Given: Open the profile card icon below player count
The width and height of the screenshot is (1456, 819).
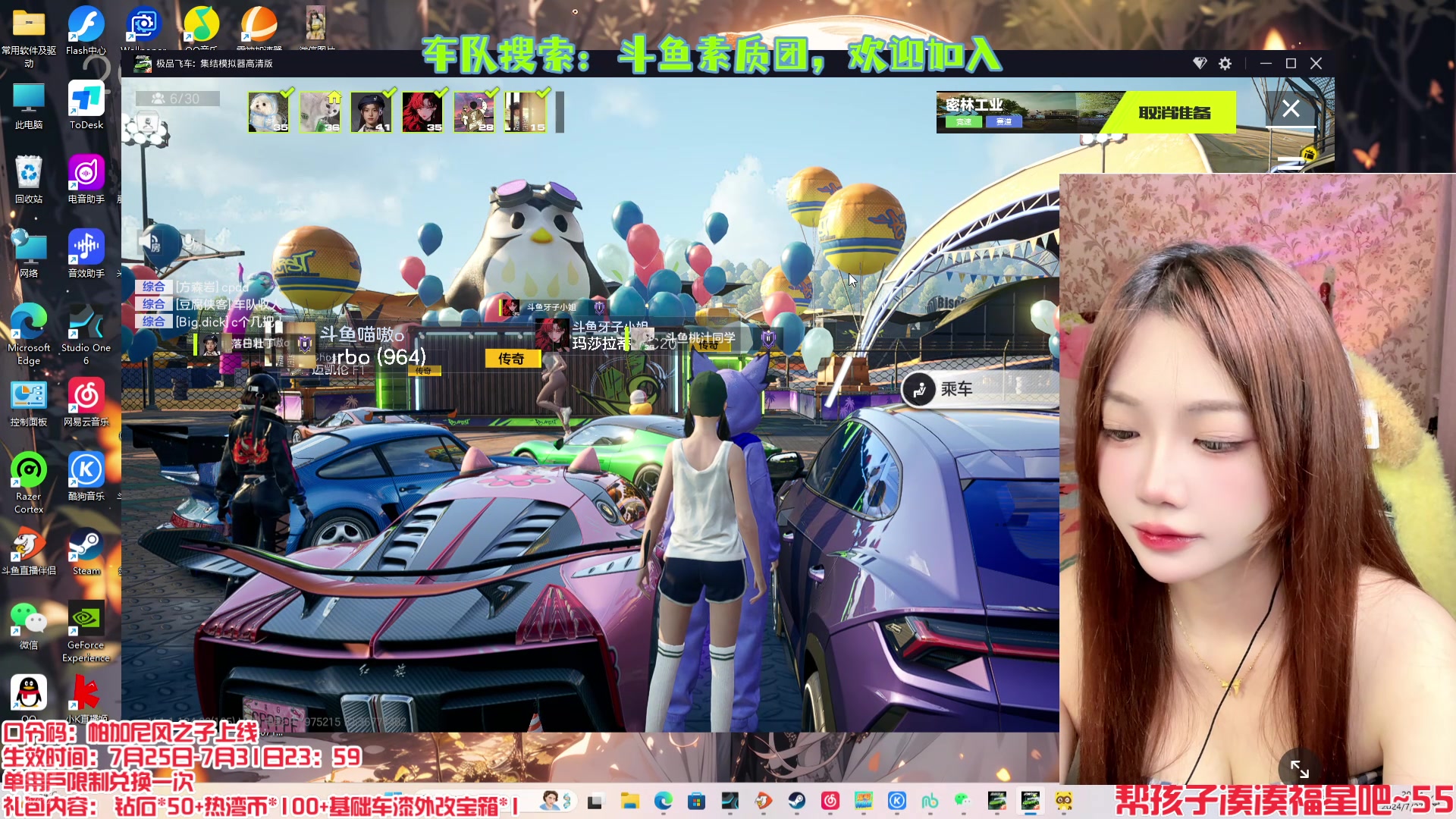Looking at the screenshot, I should [148, 121].
